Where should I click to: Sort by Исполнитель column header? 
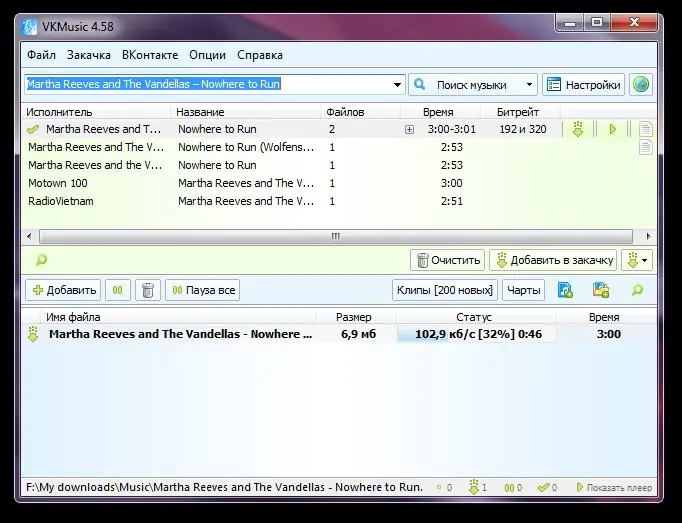(x=96, y=112)
